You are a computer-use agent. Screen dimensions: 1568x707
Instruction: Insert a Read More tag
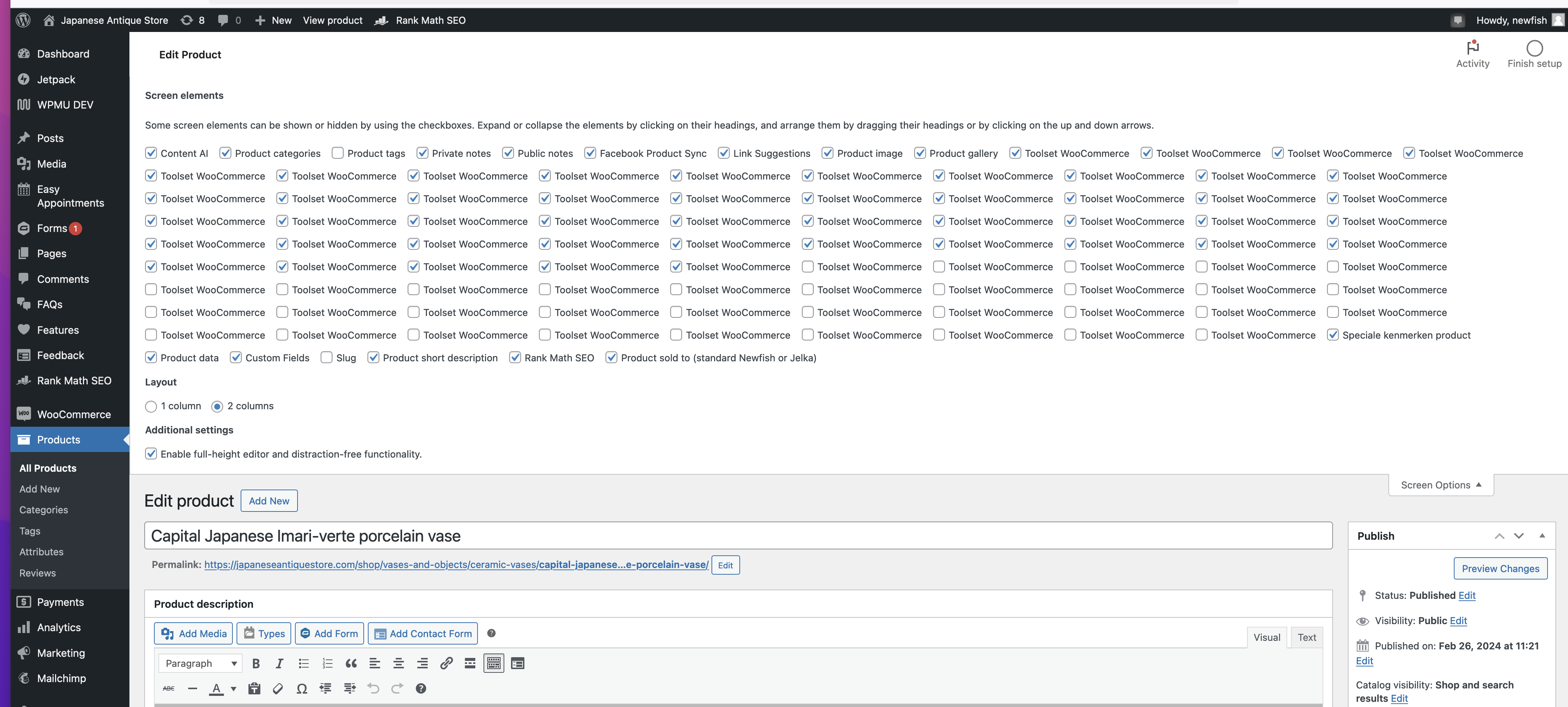click(x=470, y=663)
